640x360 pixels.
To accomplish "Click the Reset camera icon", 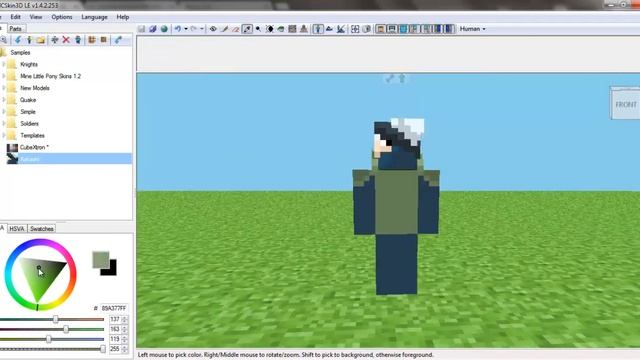I will [355, 29].
